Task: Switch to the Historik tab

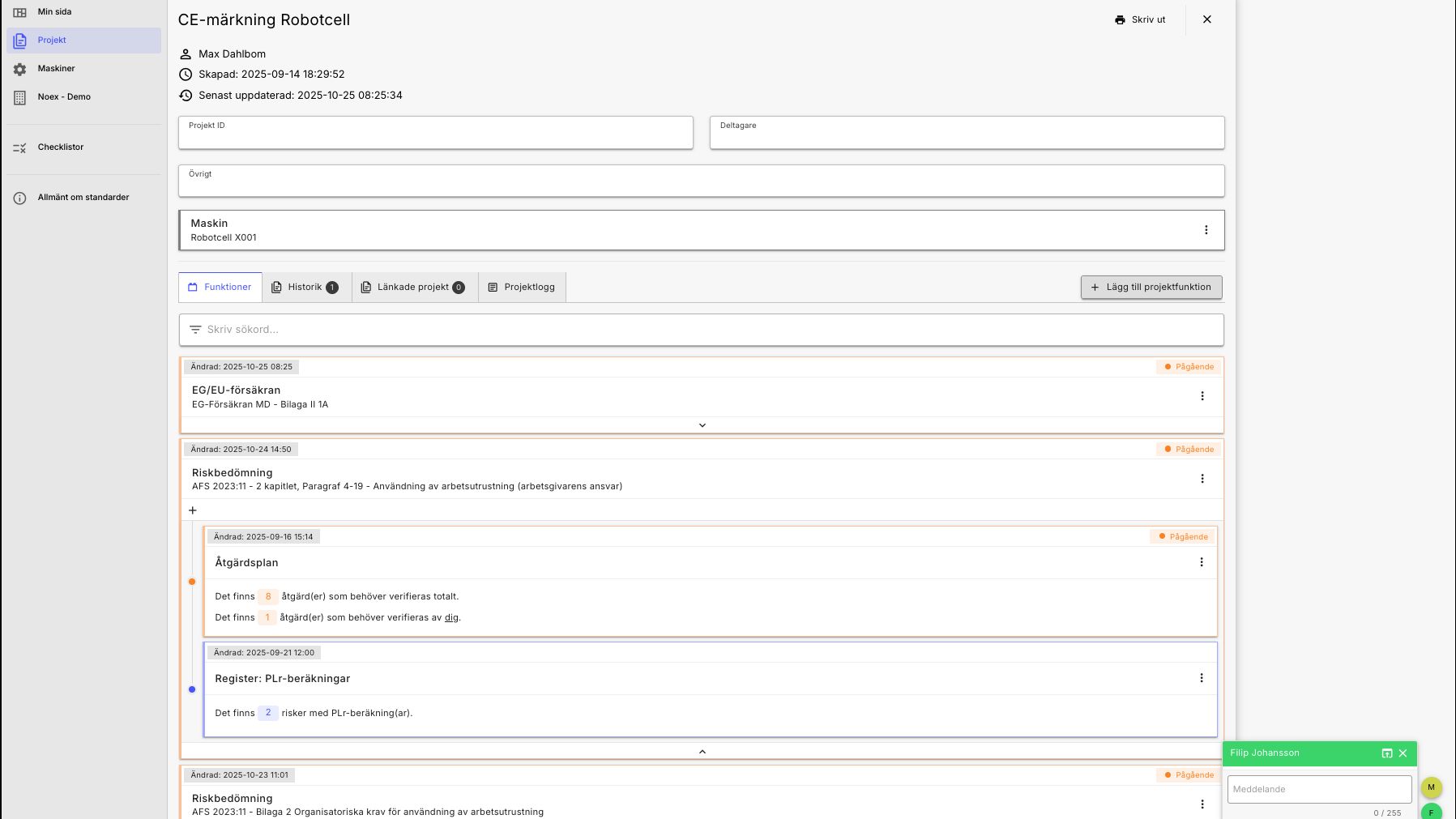Action: click(305, 288)
